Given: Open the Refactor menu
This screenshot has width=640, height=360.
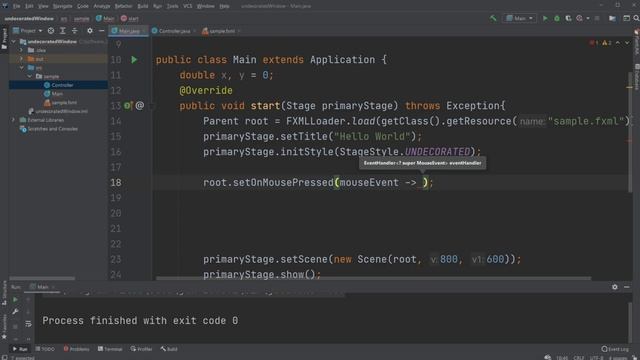Looking at the screenshot, I should 123,6.
